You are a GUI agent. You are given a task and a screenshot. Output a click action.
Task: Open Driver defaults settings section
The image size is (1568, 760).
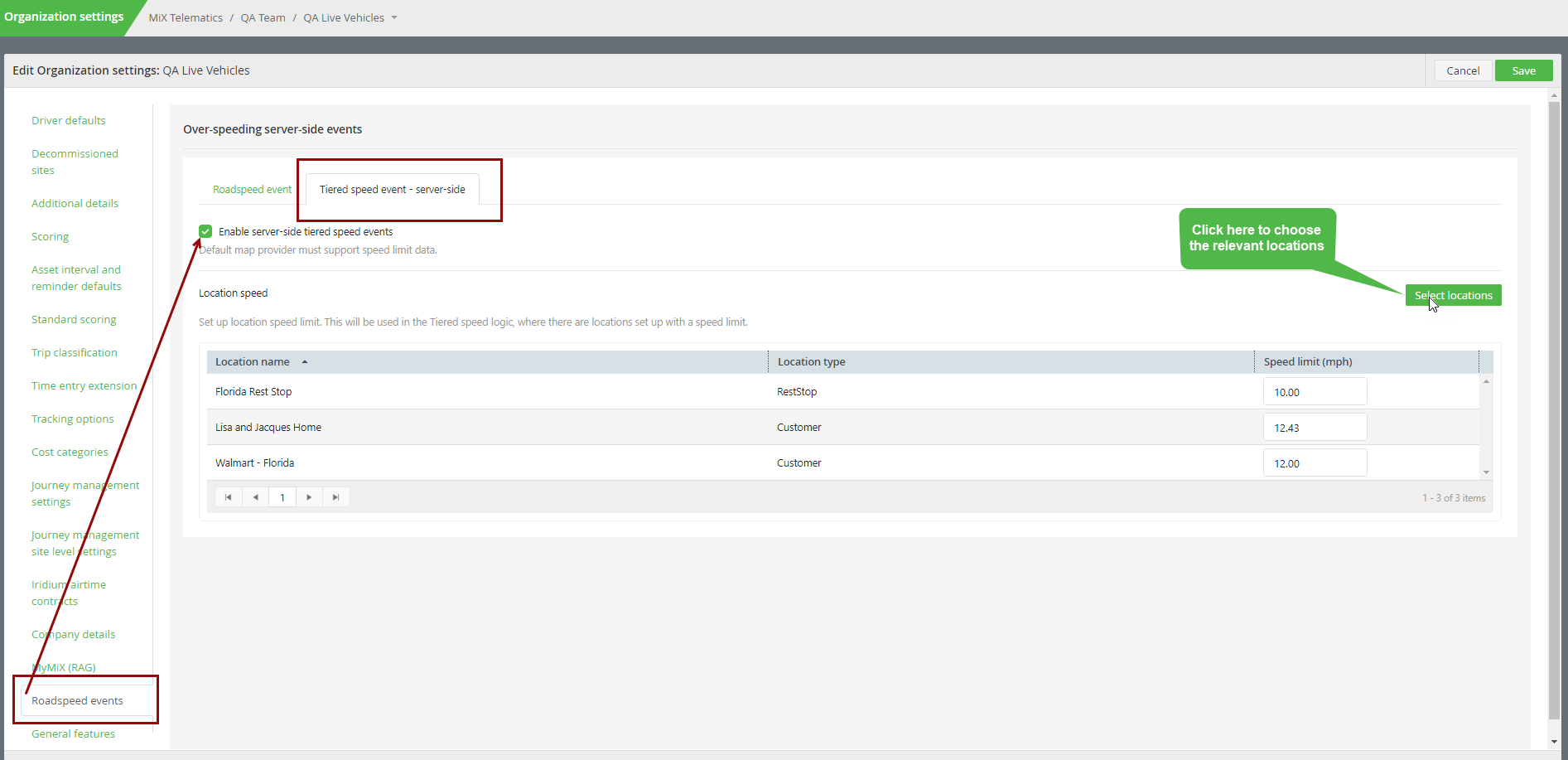[69, 120]
